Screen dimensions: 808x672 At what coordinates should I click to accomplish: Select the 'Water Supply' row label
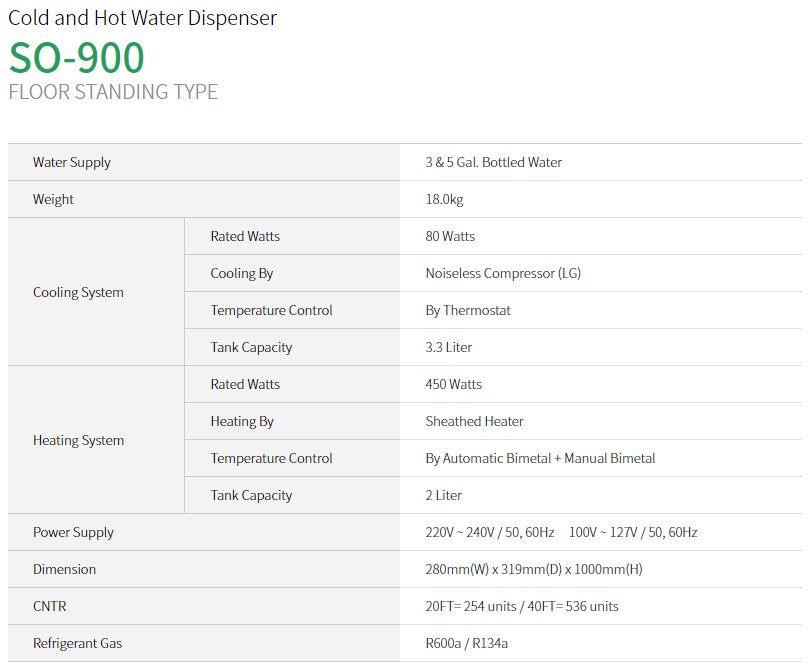72,162
